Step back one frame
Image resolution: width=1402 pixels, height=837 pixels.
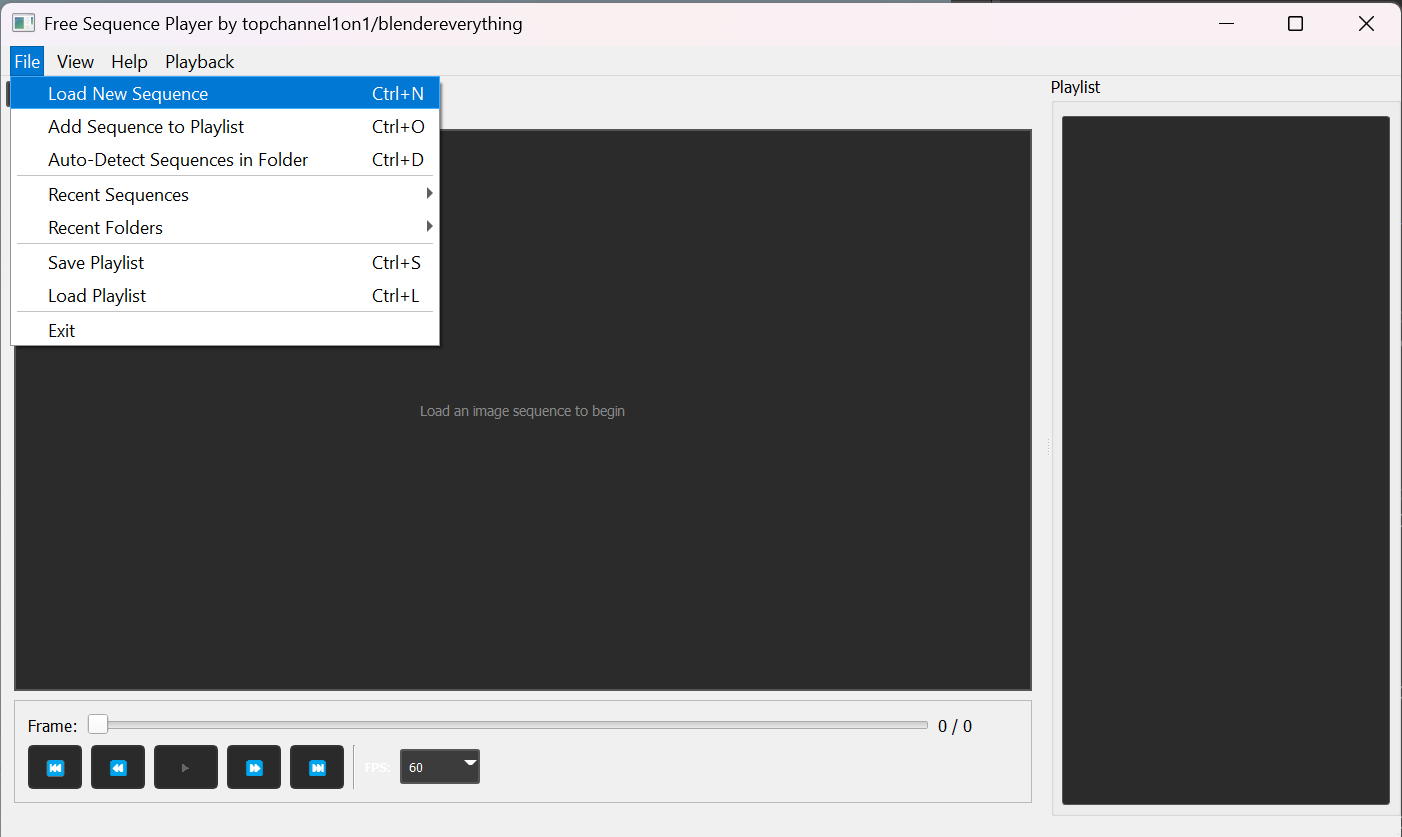[118, 767]
